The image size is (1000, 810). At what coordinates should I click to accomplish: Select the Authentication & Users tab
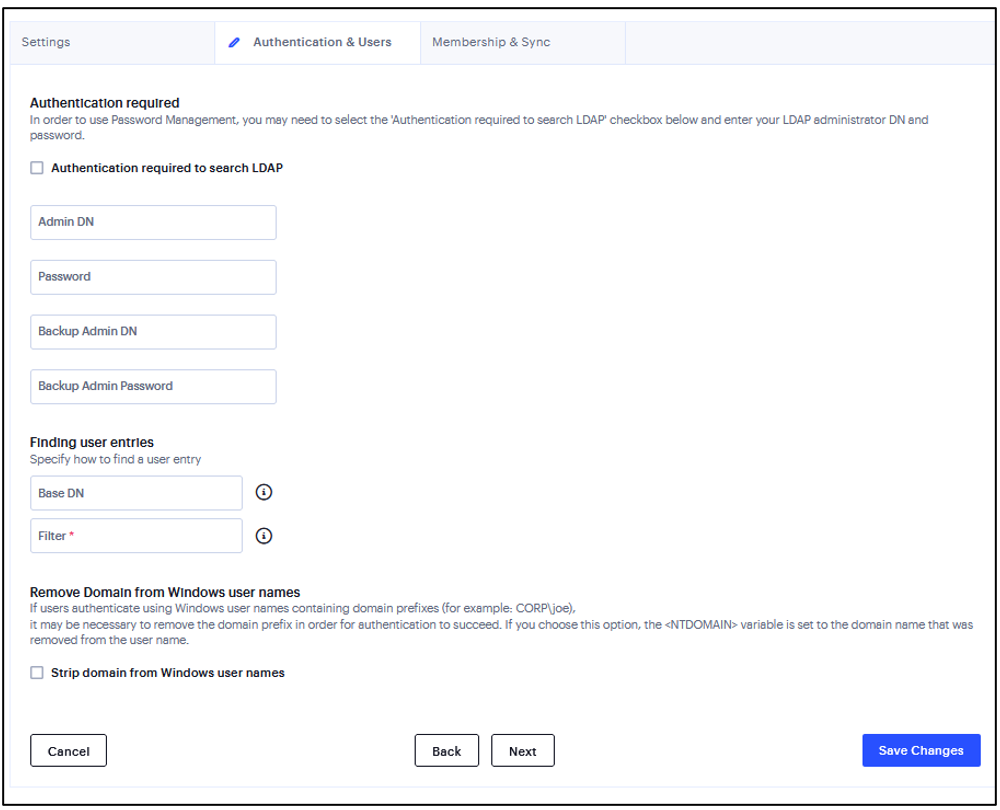[x=320, y=42]
